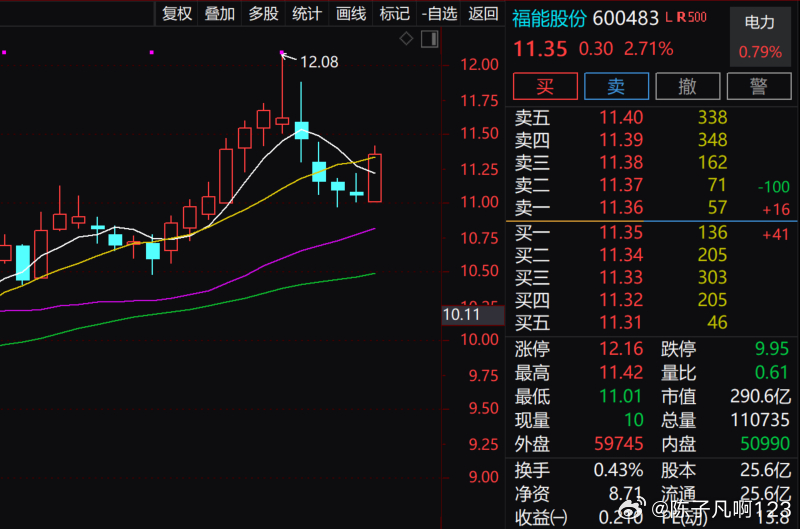
Task: Click 返回 to go back
Action: coord(483,13)
